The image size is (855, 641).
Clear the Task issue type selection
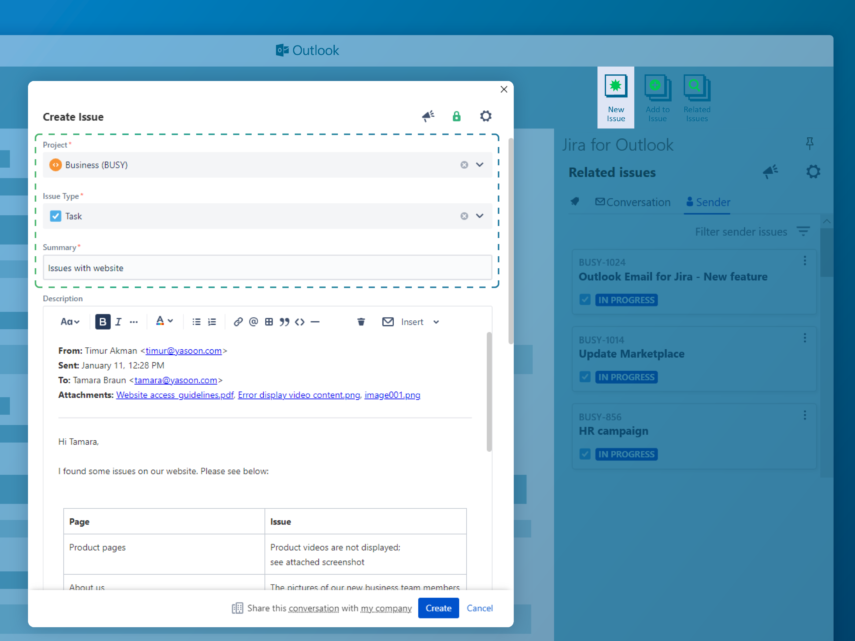[464, 216]
